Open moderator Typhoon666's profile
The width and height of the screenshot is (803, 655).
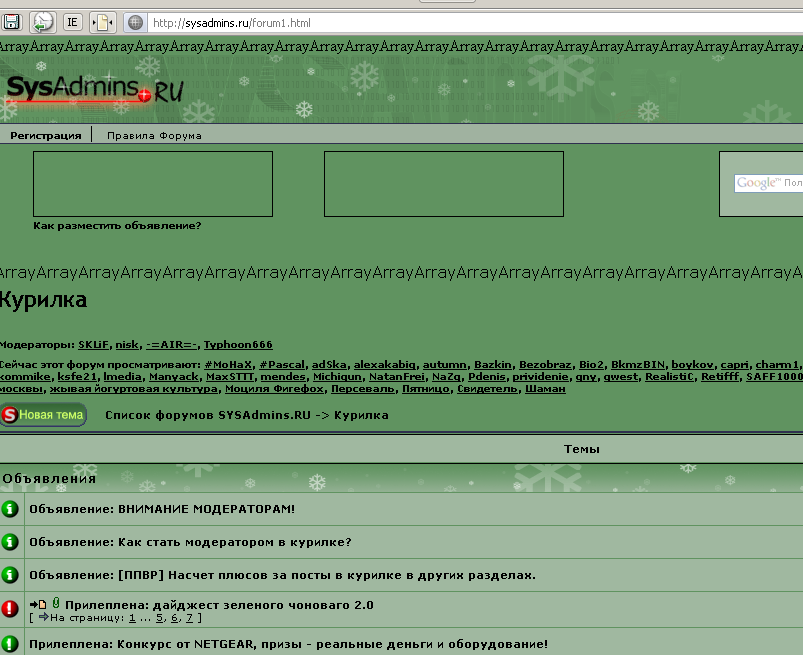[238, 345]
